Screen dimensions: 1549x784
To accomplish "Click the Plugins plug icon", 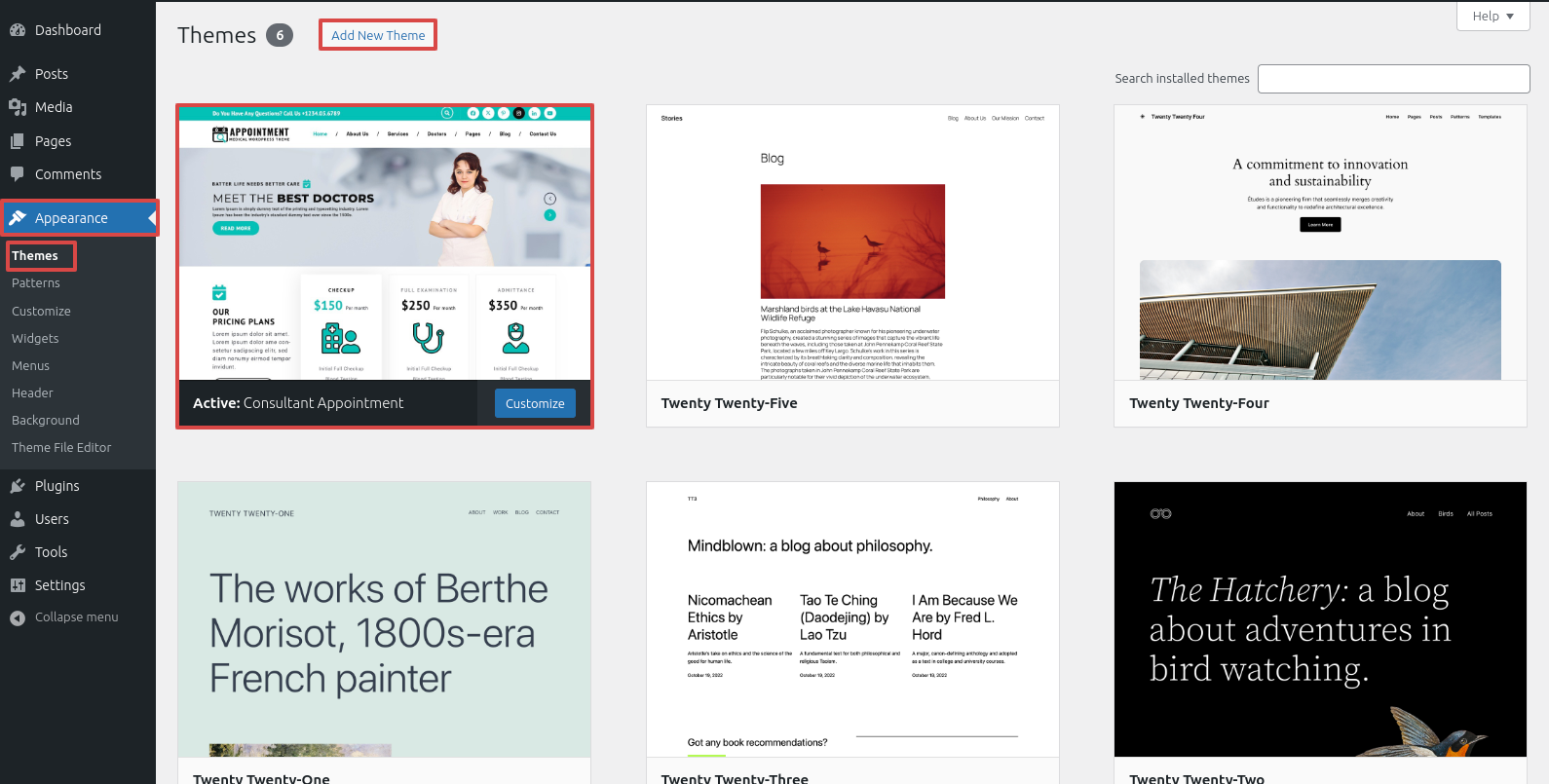I will [18, 486].
